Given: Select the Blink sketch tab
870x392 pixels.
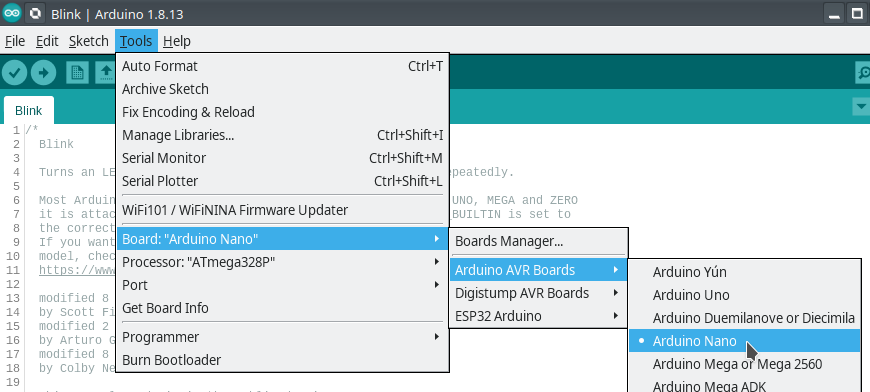Looking at the screenshot, I should pos(28,110).
